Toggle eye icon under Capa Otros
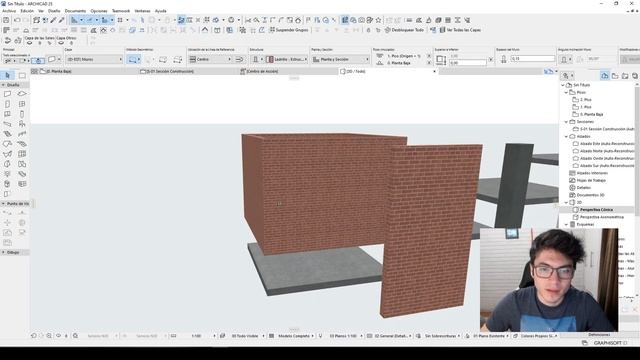Screen dimensions: 640x360 [x=61, y=43]
